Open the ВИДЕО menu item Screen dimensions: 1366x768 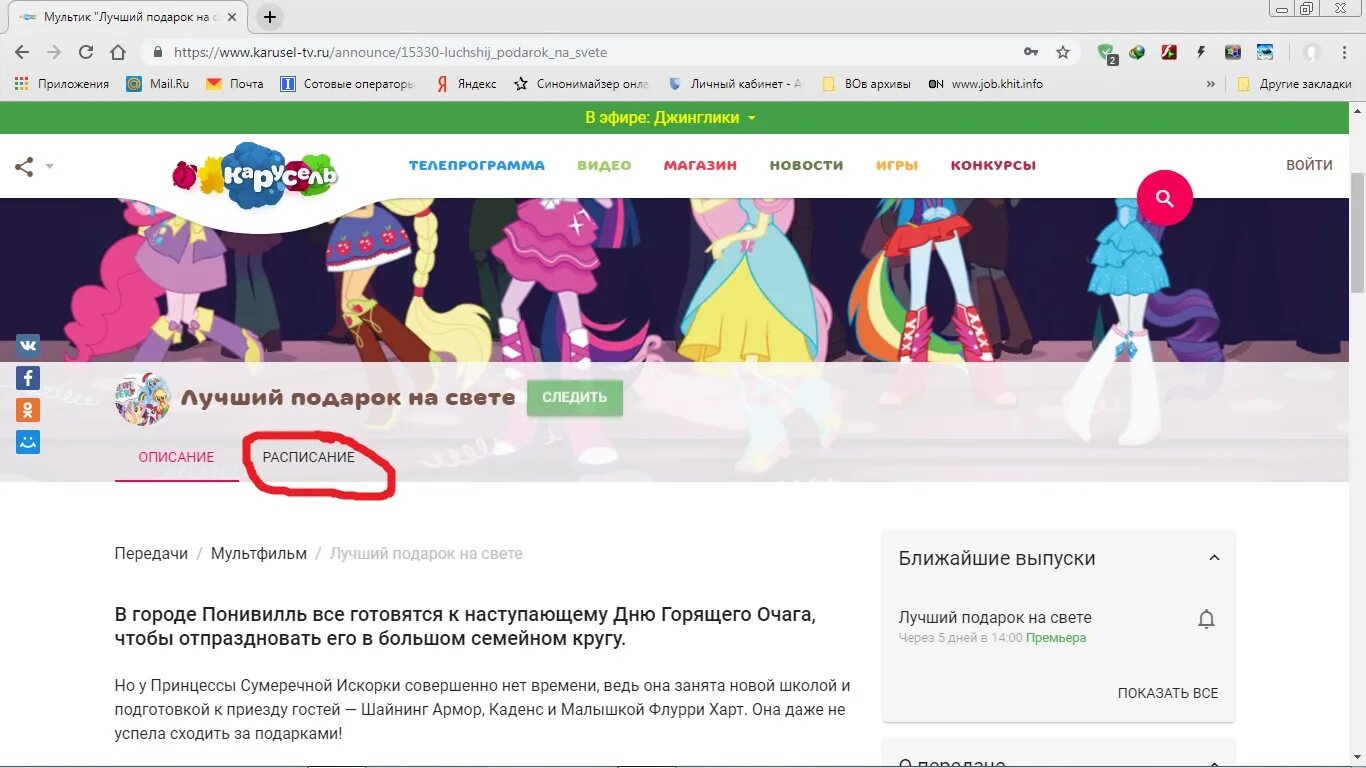coord(604,165)
